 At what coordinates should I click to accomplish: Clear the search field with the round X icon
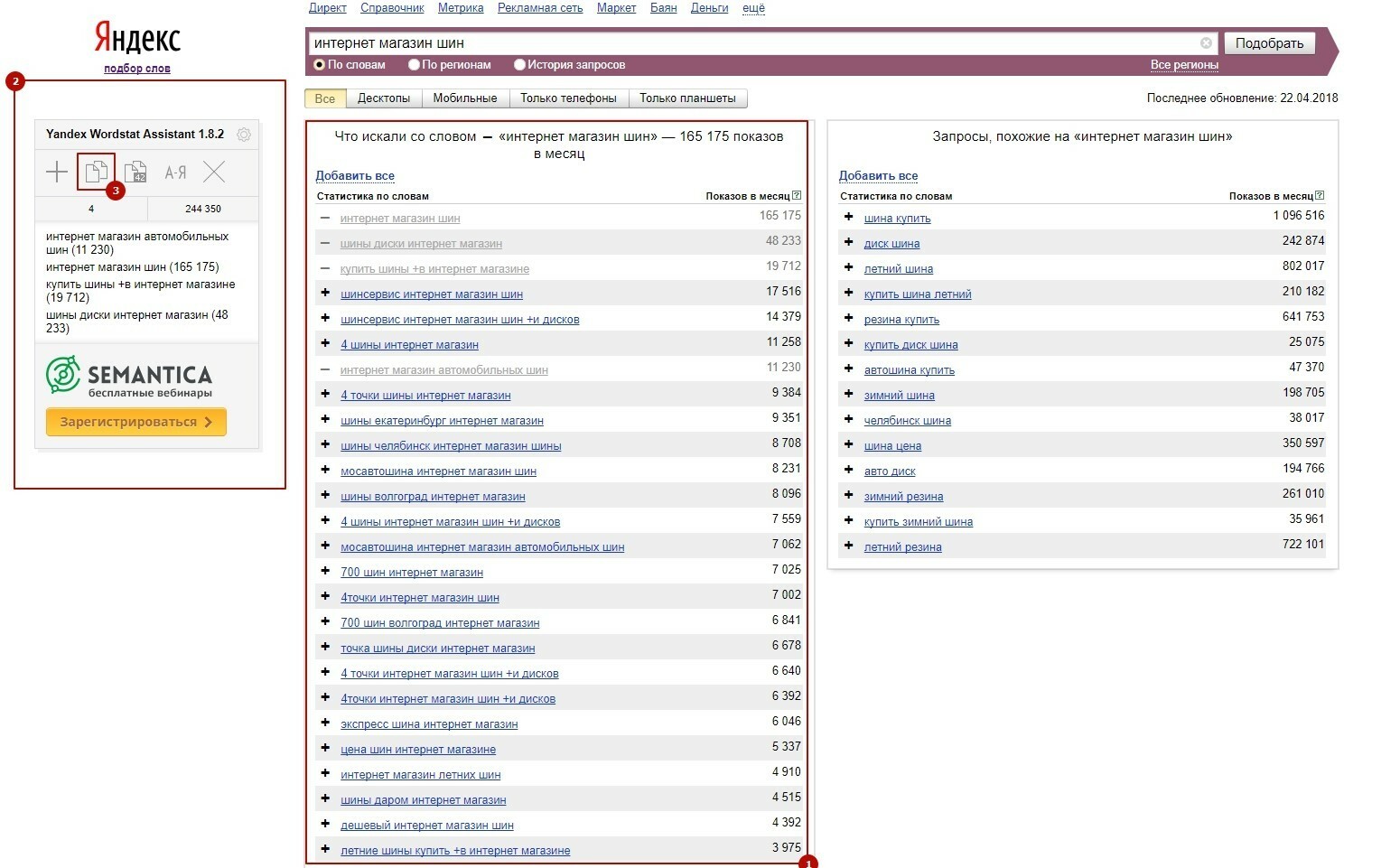pos(1206,42)
